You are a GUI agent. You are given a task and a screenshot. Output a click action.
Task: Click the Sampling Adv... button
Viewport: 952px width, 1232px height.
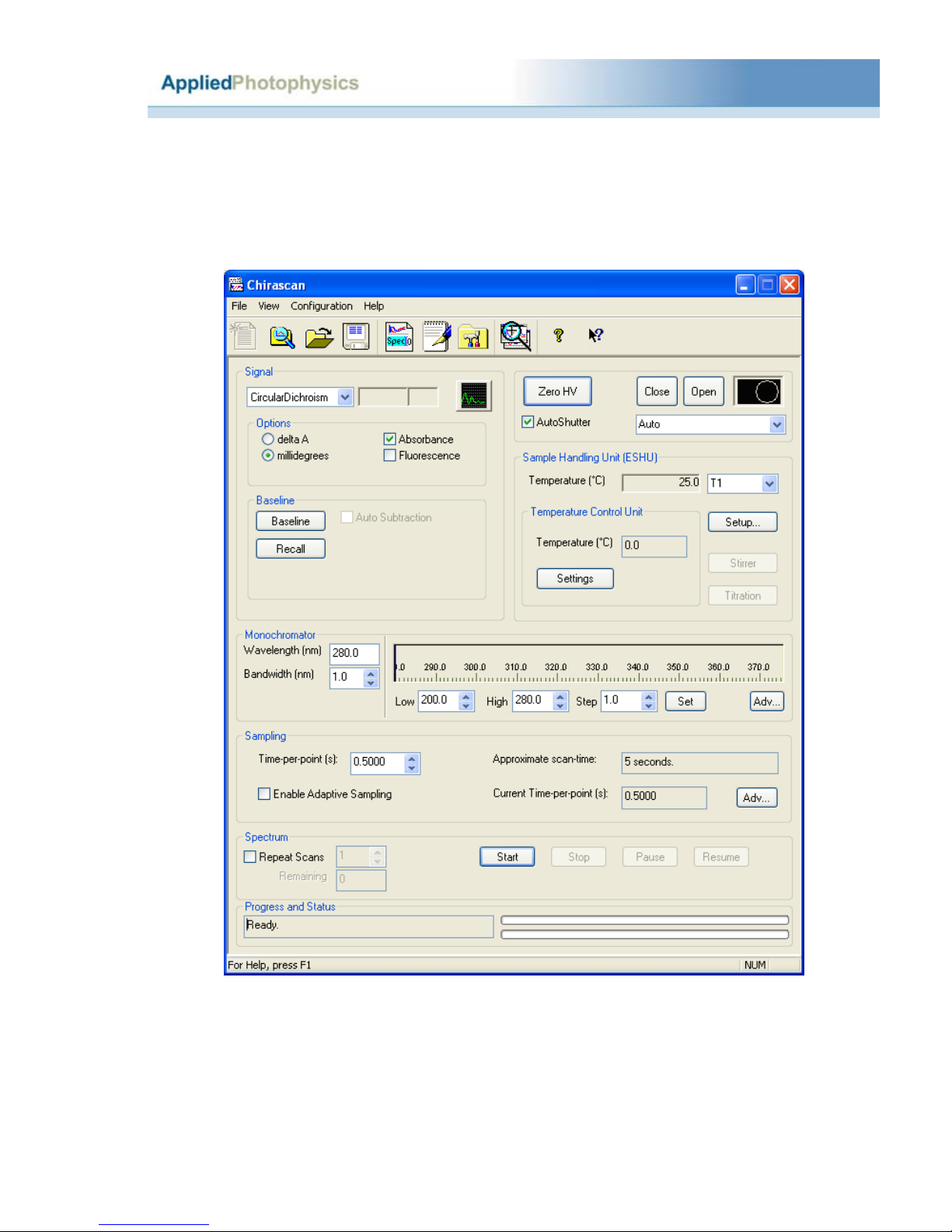click(x=757, y=797)
